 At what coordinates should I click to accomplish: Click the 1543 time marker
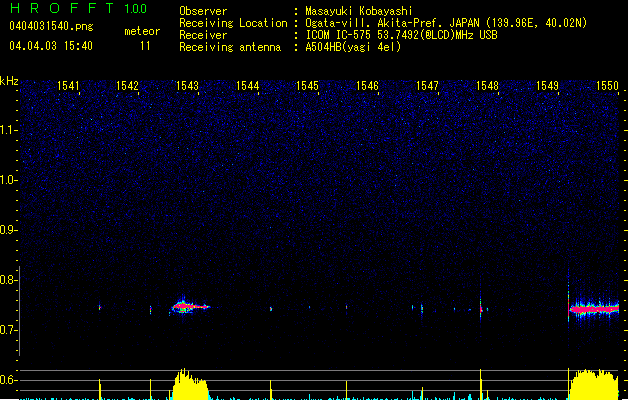click(x=187, y=86)
